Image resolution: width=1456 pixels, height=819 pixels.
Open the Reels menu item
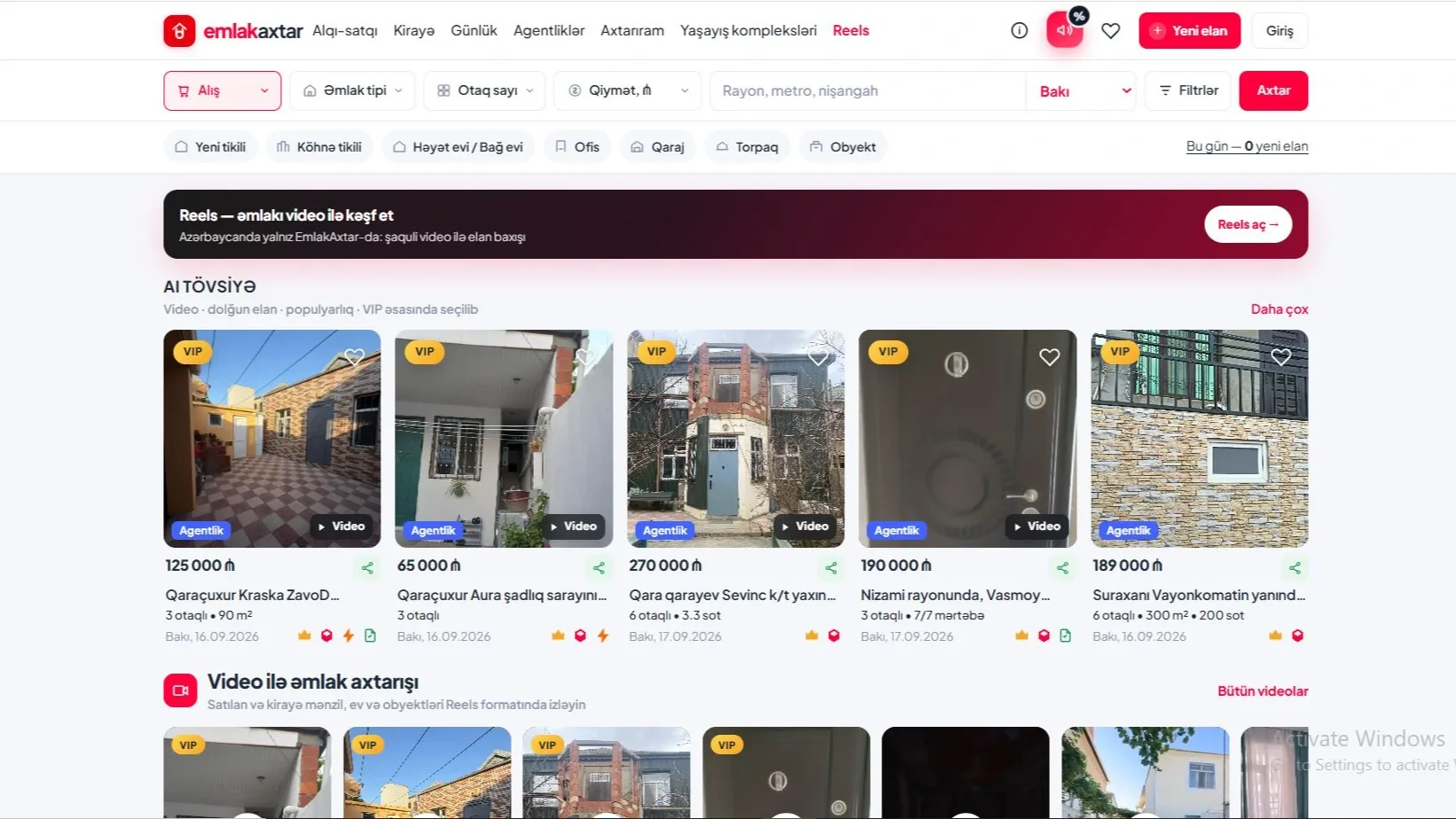850,30
